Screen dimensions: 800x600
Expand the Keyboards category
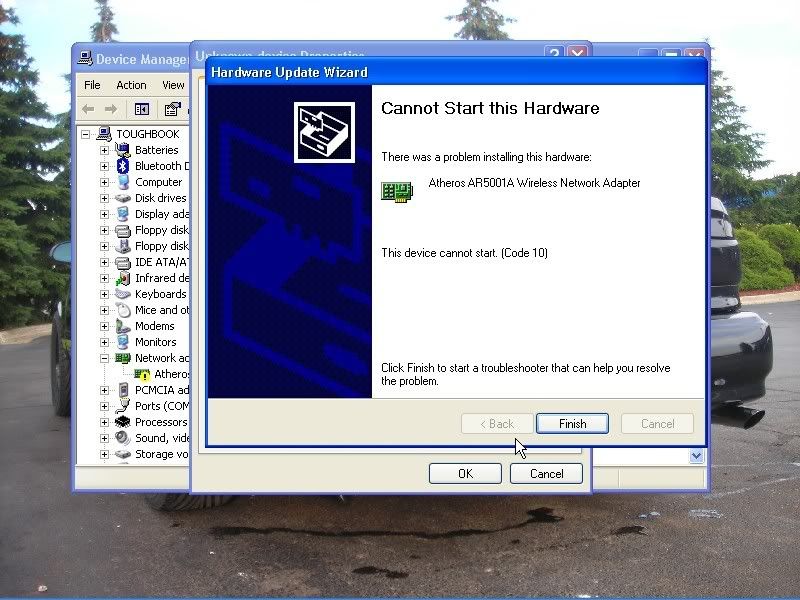(x=104, y=294)
